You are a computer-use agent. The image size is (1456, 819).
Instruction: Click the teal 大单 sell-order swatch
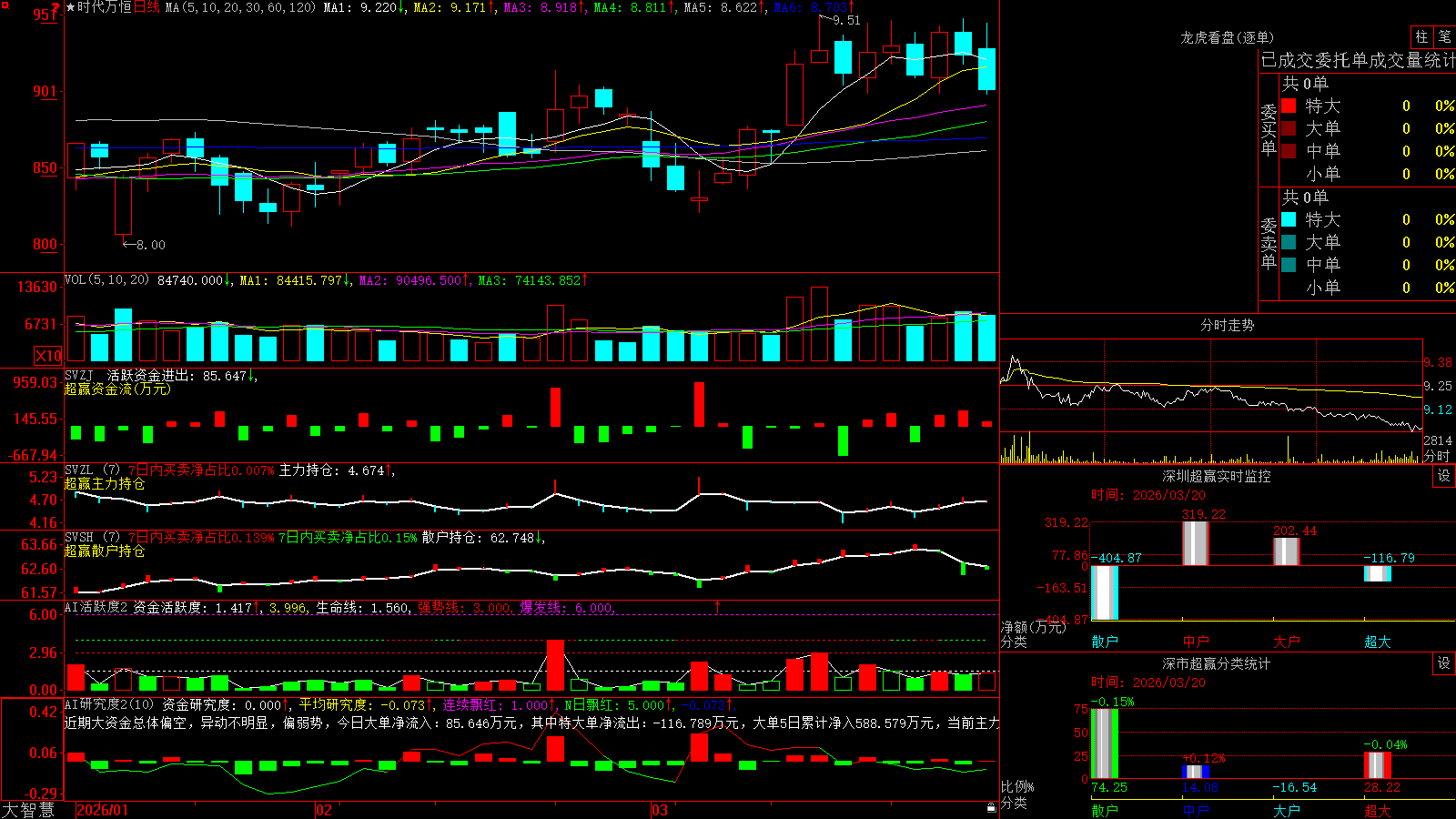click(x=1289, y=242)
